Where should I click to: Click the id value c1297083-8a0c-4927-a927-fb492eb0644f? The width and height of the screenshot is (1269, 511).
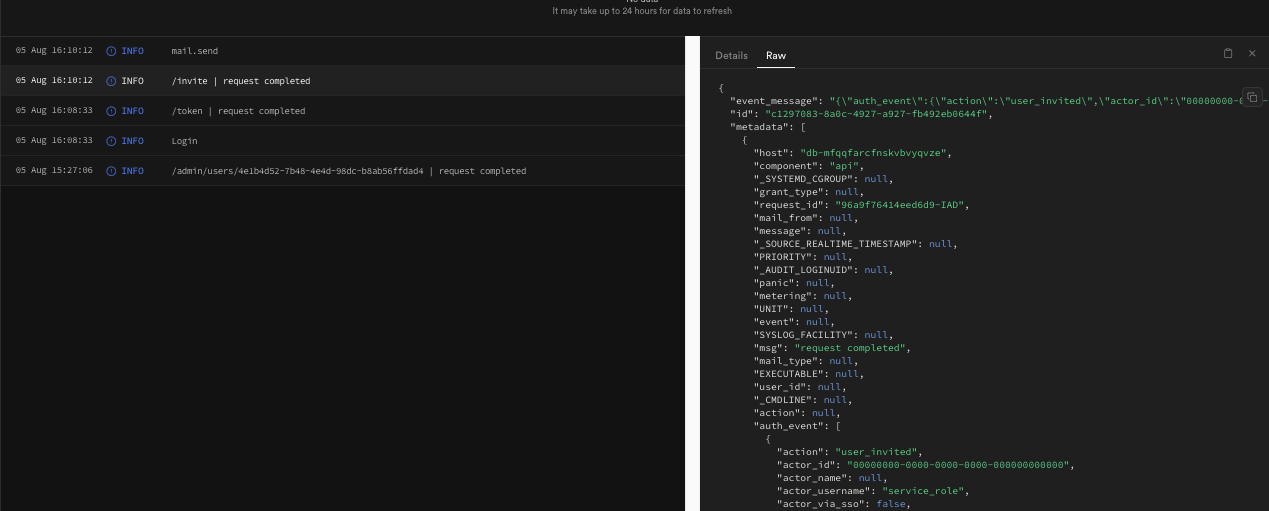[x=875, y=114]
